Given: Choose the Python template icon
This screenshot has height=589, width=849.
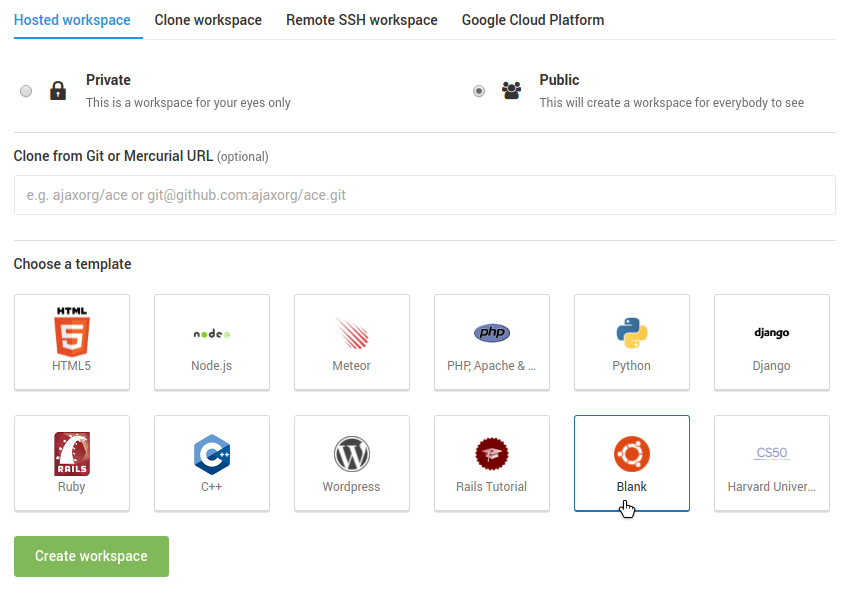Looking at the screenshot, I should tap(632, 333).
